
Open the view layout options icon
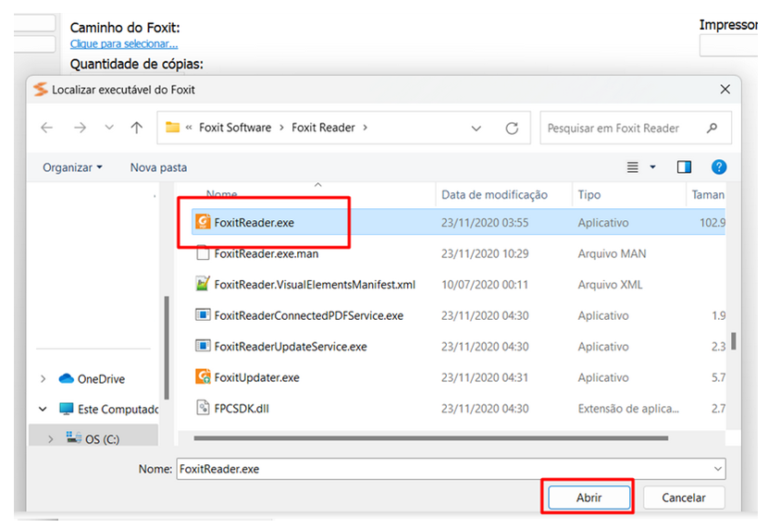click(x=633, y=167)
